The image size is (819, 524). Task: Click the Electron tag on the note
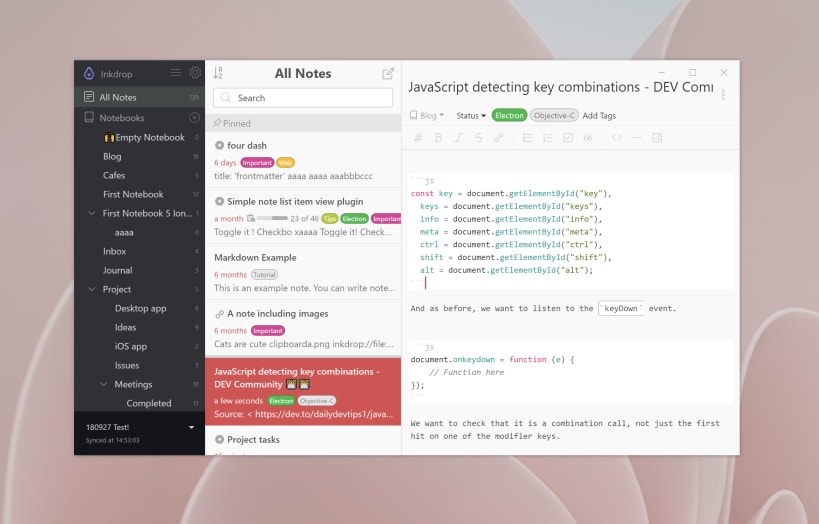pyautogui.click(x=509, y=115)
